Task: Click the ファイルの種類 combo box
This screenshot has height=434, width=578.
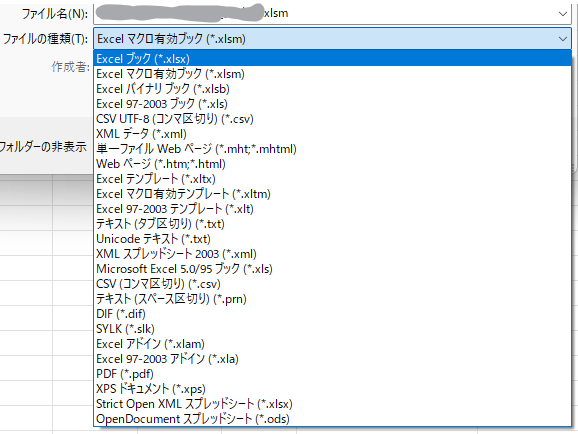Action: (x=332, y=39)
